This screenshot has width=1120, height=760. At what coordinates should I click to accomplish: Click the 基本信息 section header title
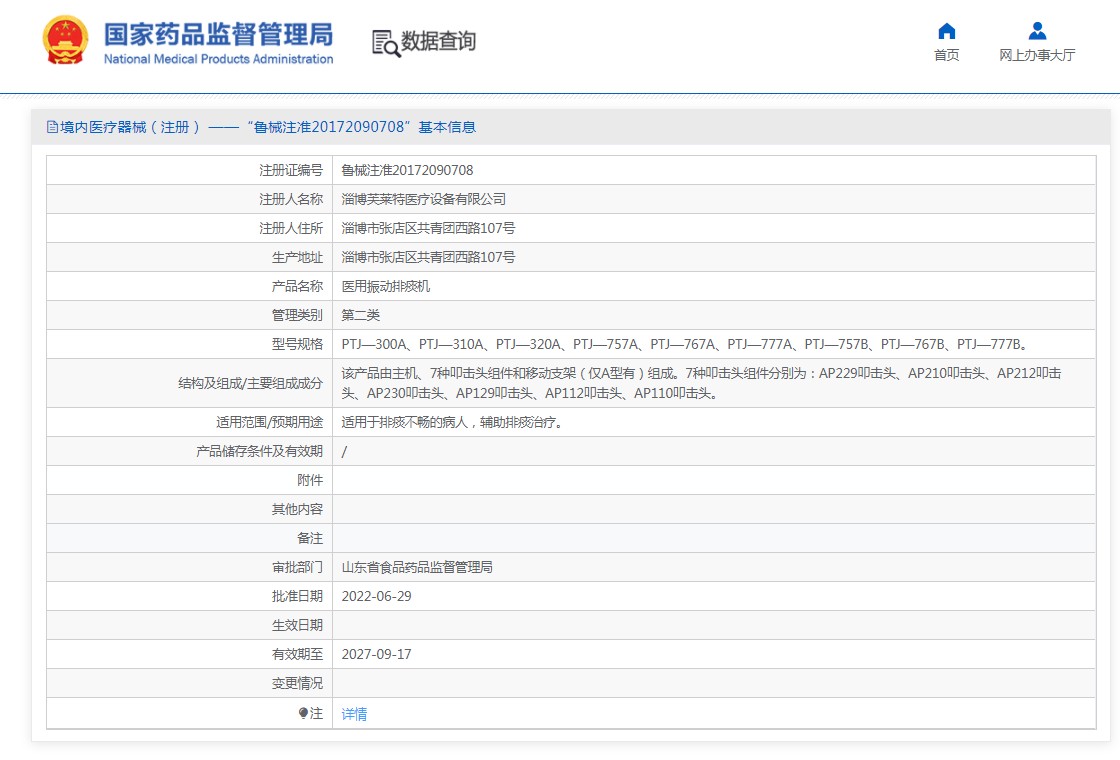pyautogui.click(x=446, y=127)
